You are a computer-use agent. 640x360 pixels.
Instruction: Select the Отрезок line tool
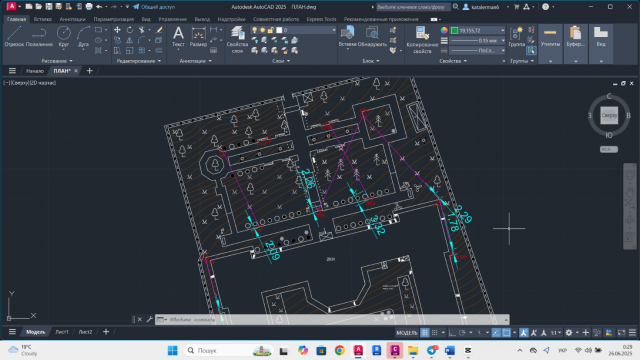(14, 36)
